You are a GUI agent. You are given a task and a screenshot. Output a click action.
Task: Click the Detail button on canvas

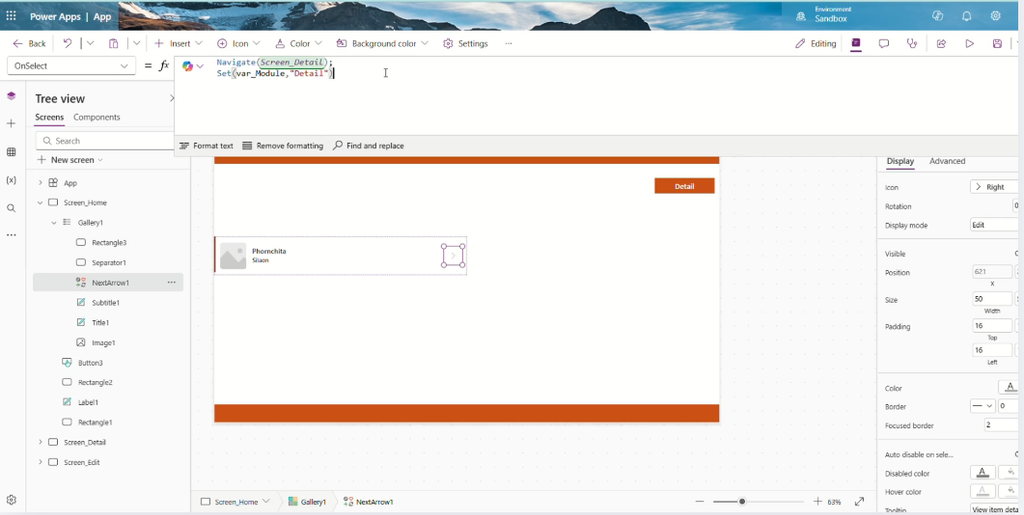click(684, 186)
